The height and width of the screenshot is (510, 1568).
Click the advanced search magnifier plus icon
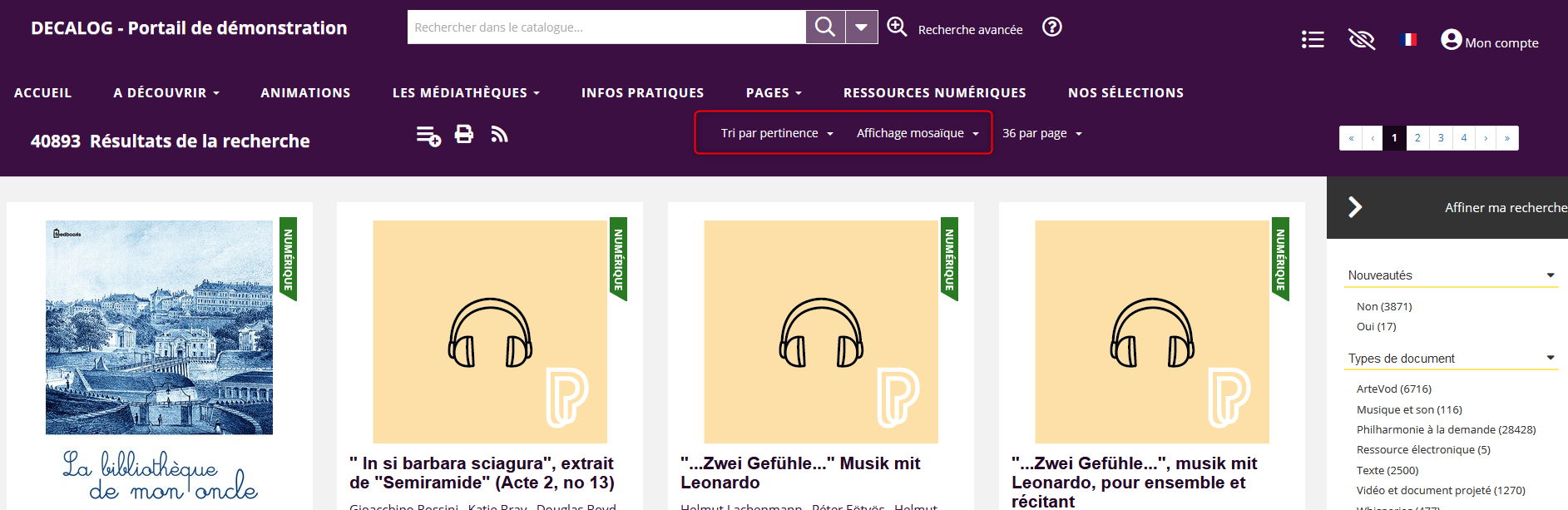click(897, 27)
